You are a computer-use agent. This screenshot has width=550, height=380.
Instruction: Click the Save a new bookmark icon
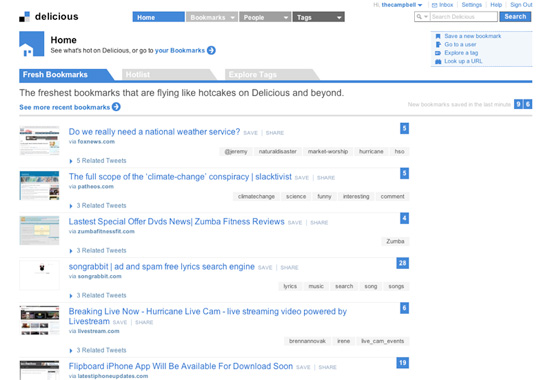coord(438,36)
